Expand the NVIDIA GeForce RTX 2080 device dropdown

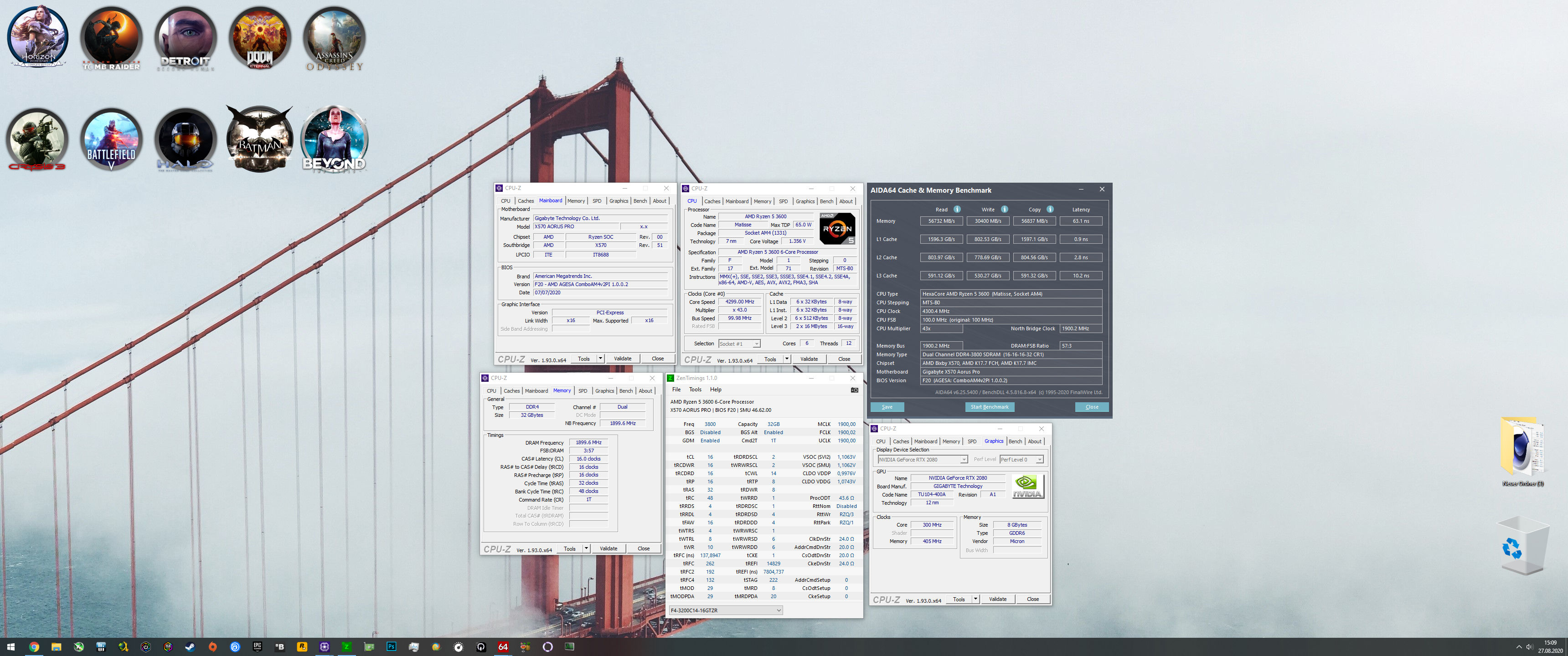pyautogui.click(x=964, y=460)
